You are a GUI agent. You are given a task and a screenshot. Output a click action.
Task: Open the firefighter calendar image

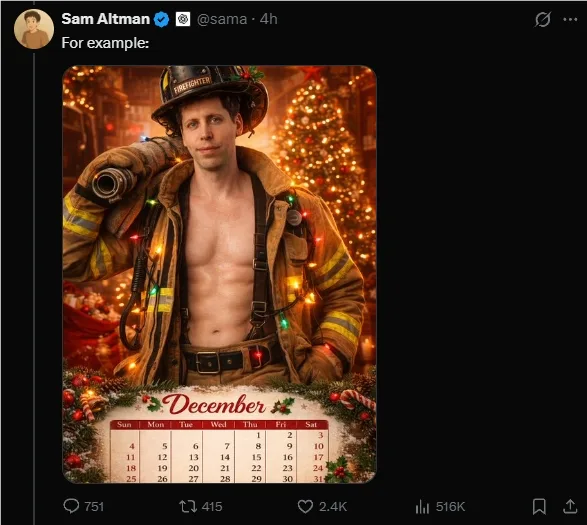point(219,274)
